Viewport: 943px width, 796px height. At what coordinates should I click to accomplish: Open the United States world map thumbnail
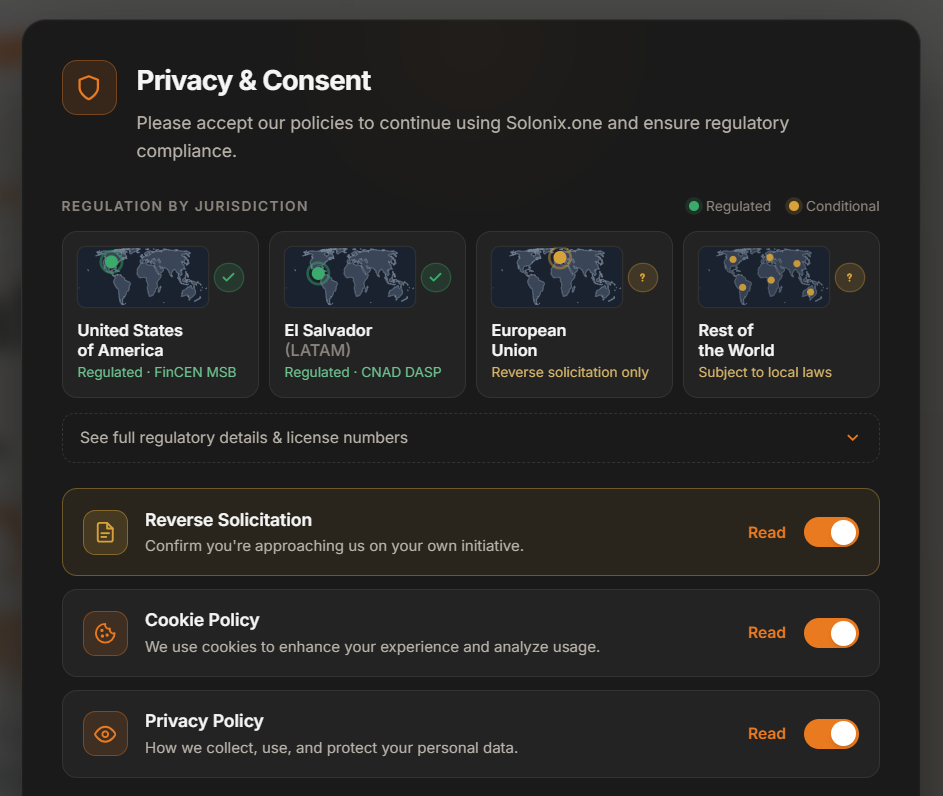coord(143,277)
